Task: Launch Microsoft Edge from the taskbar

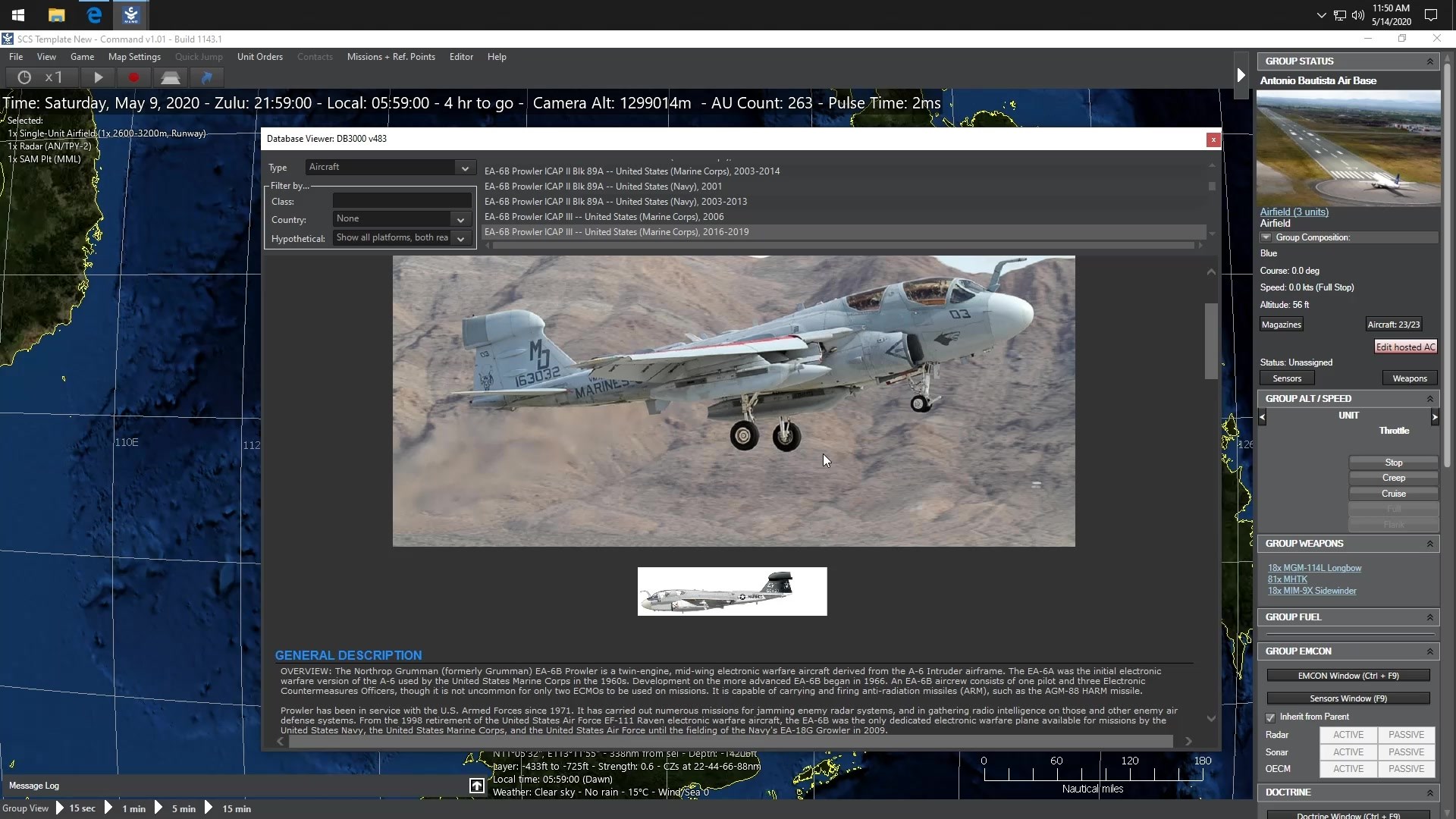Action: pos(94,14)
